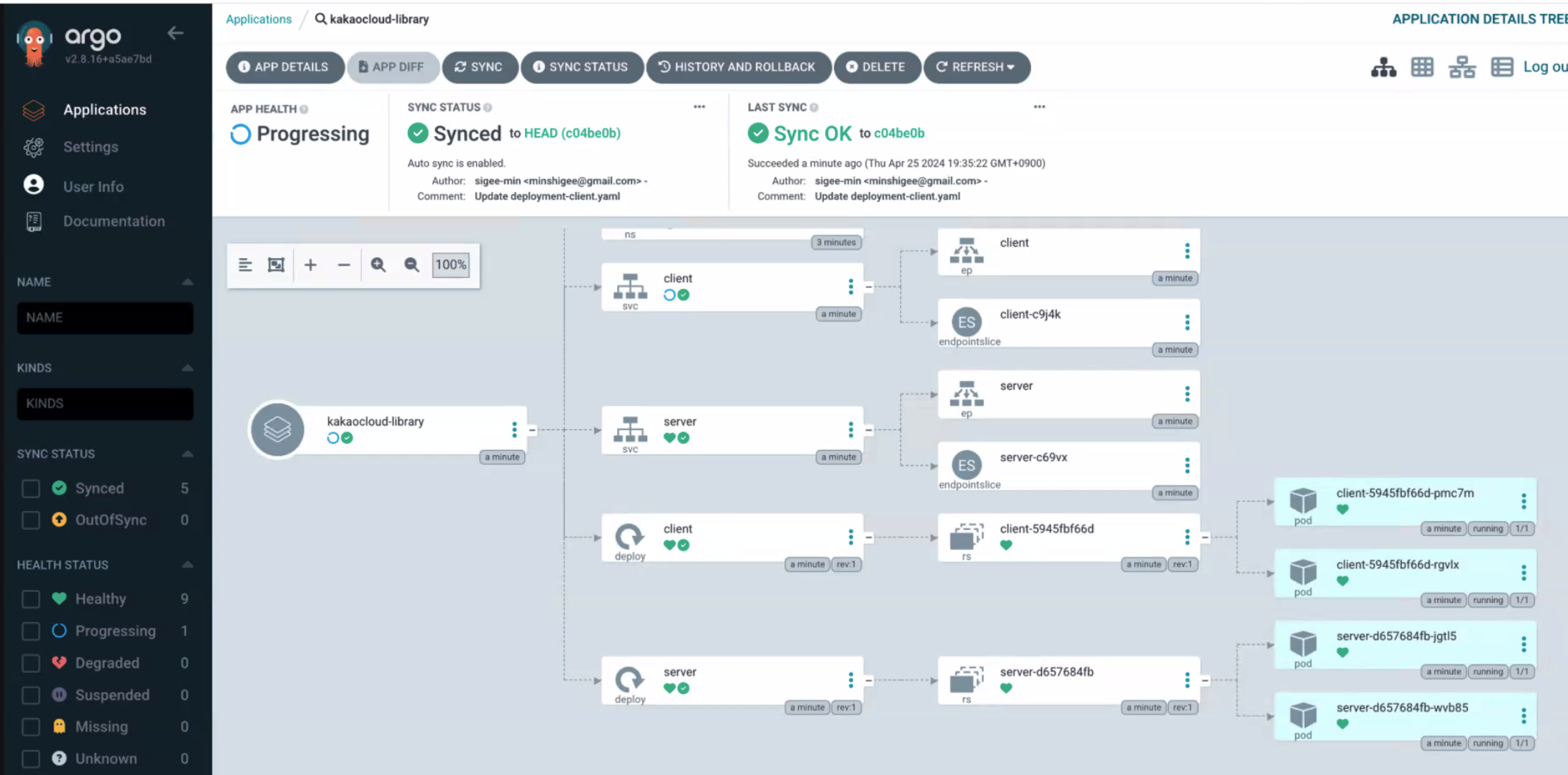Switch to network view icon
The image size is (1568, 775).
(1462, 68)
